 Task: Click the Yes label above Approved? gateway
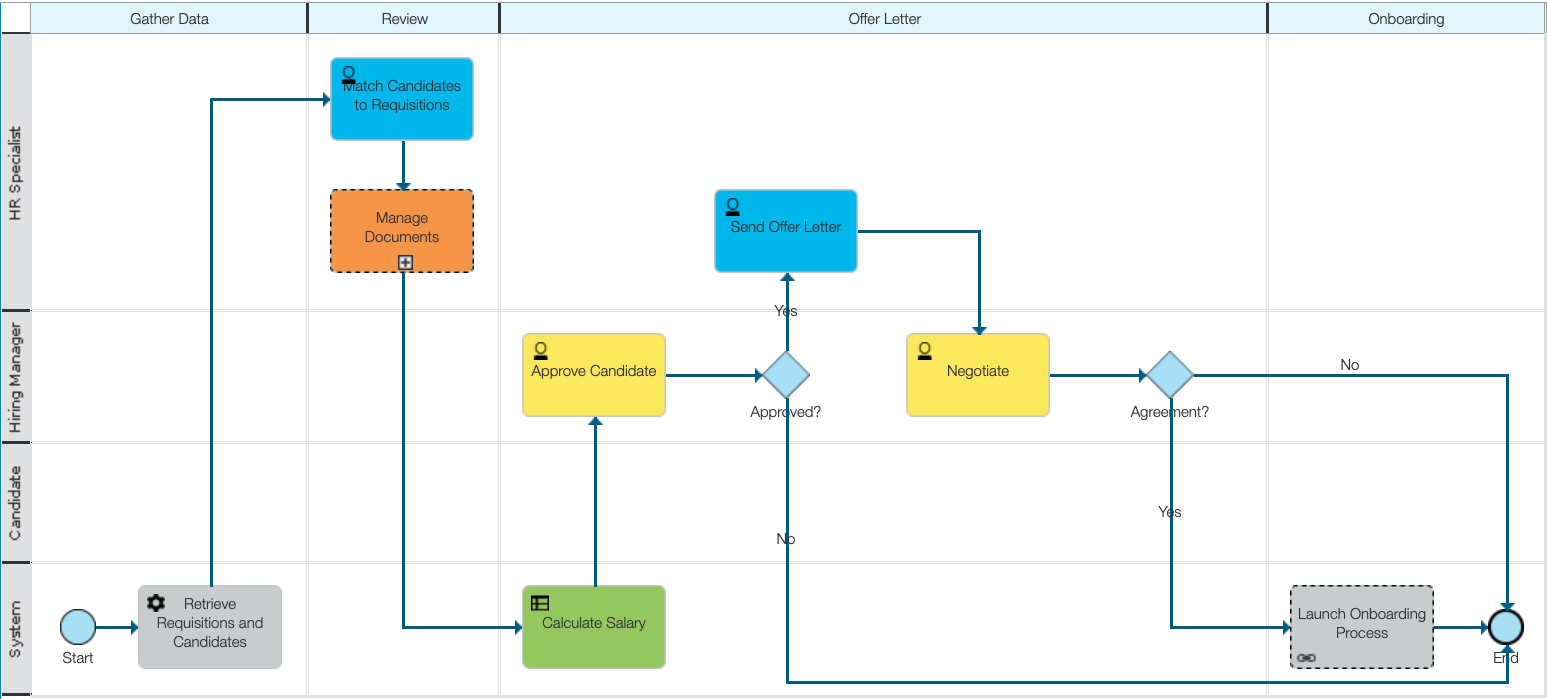click(786, 311)
